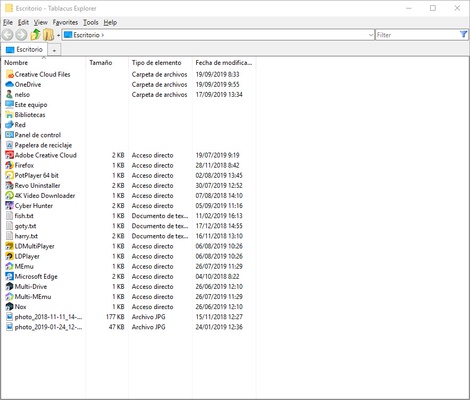470x400 pixels.
Task: Select the Adobe Creative Cloud shortcut icon
Action: tap(10, 155)
